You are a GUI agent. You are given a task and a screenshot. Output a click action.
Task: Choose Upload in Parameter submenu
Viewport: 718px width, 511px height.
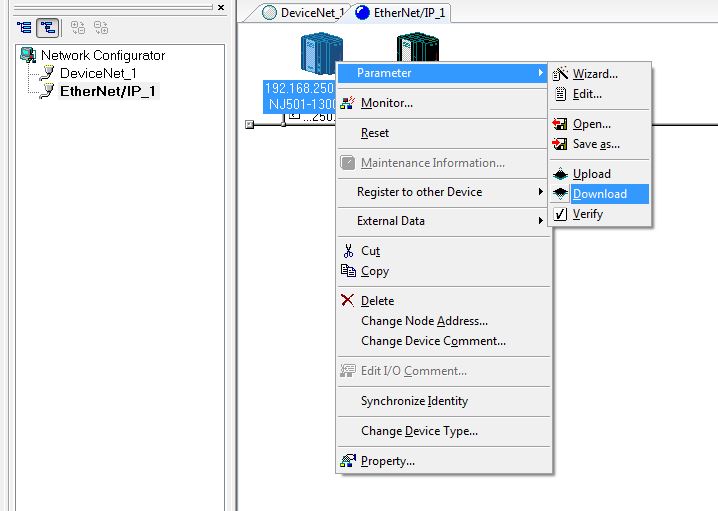[599, 174]
